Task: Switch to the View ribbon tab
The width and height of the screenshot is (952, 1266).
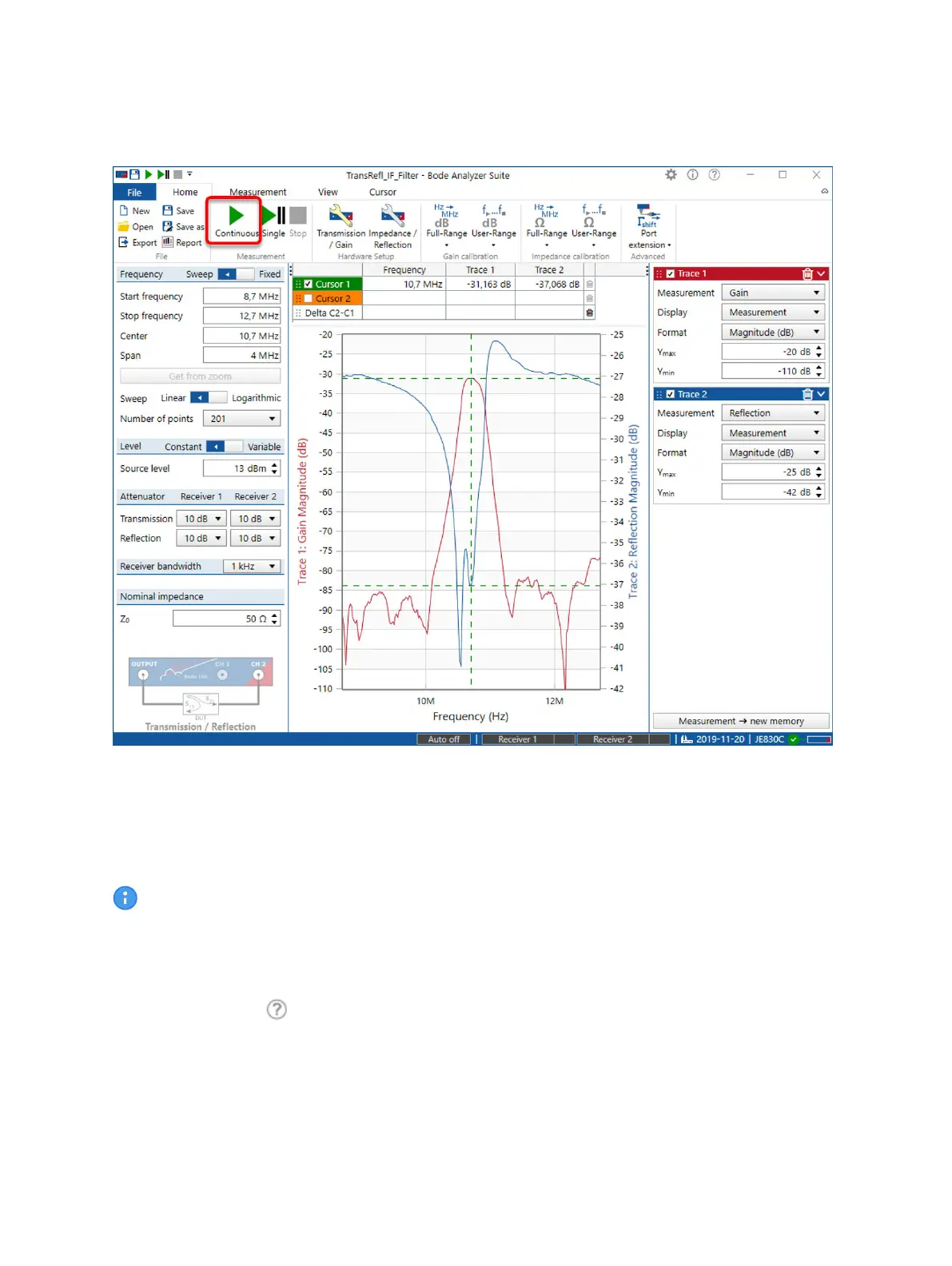Action: pyautogui.click(x=328, y=193)
